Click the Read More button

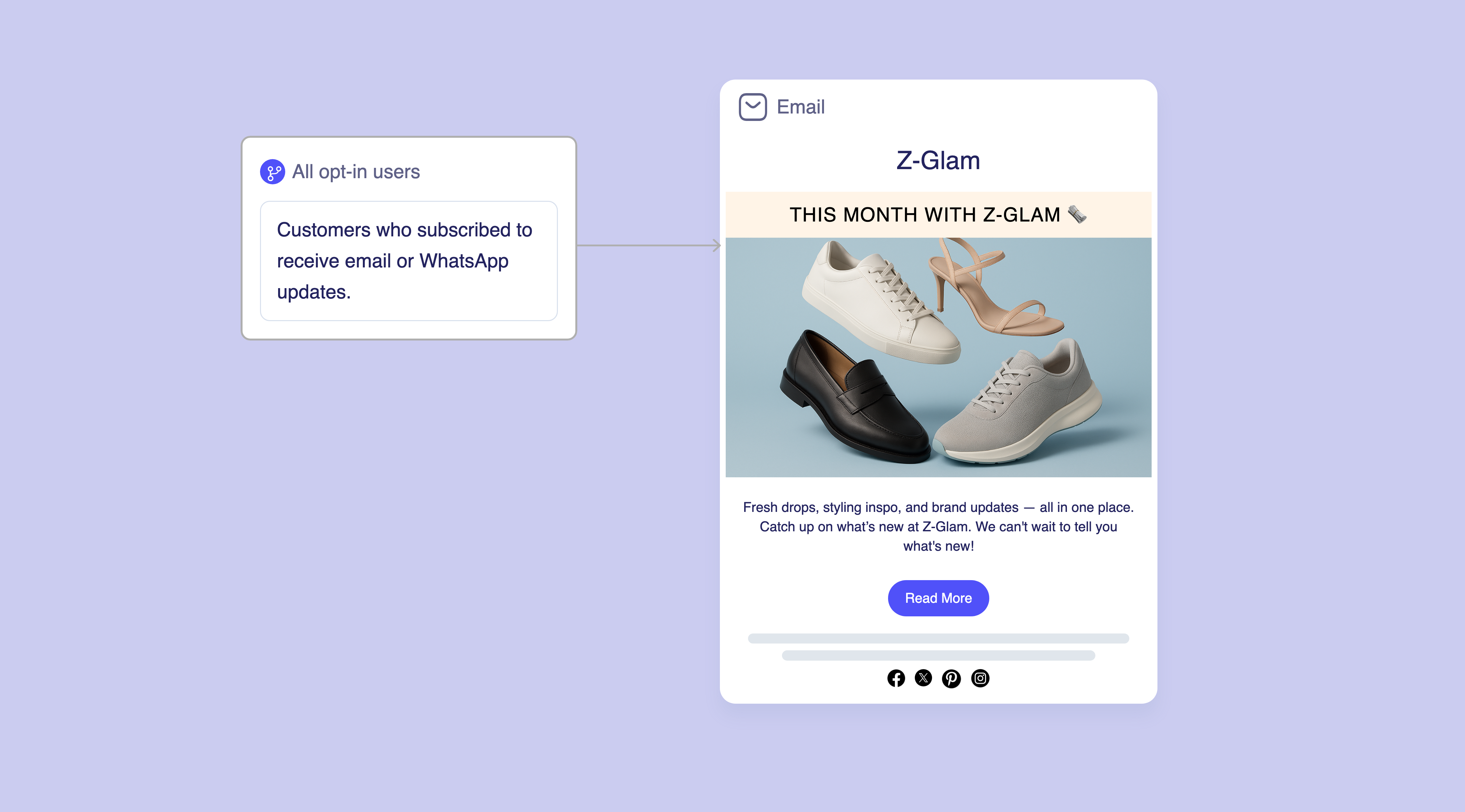click(x=939, y=598)
